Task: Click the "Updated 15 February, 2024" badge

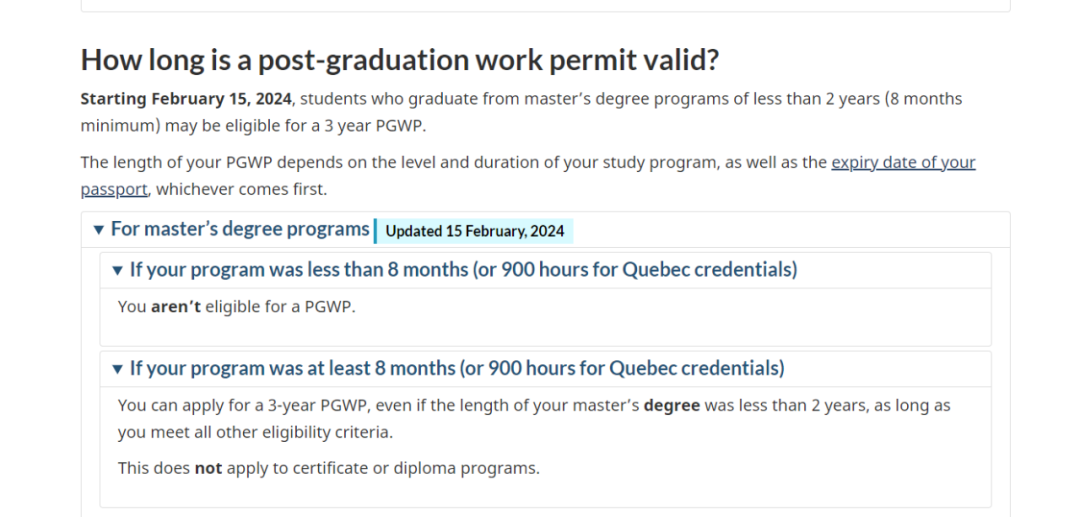Action: point(475,231)
